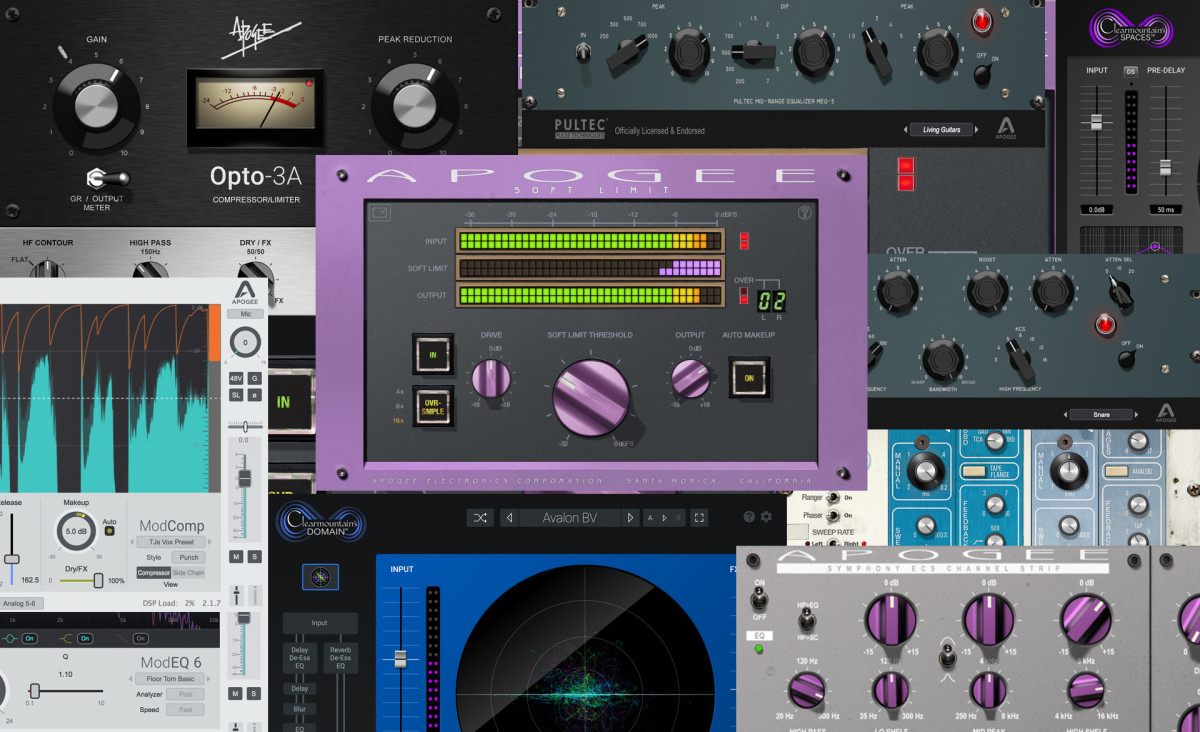Open the Analyzer dropdown showing Post
The image size is (1200, 732).
(186, 694)
